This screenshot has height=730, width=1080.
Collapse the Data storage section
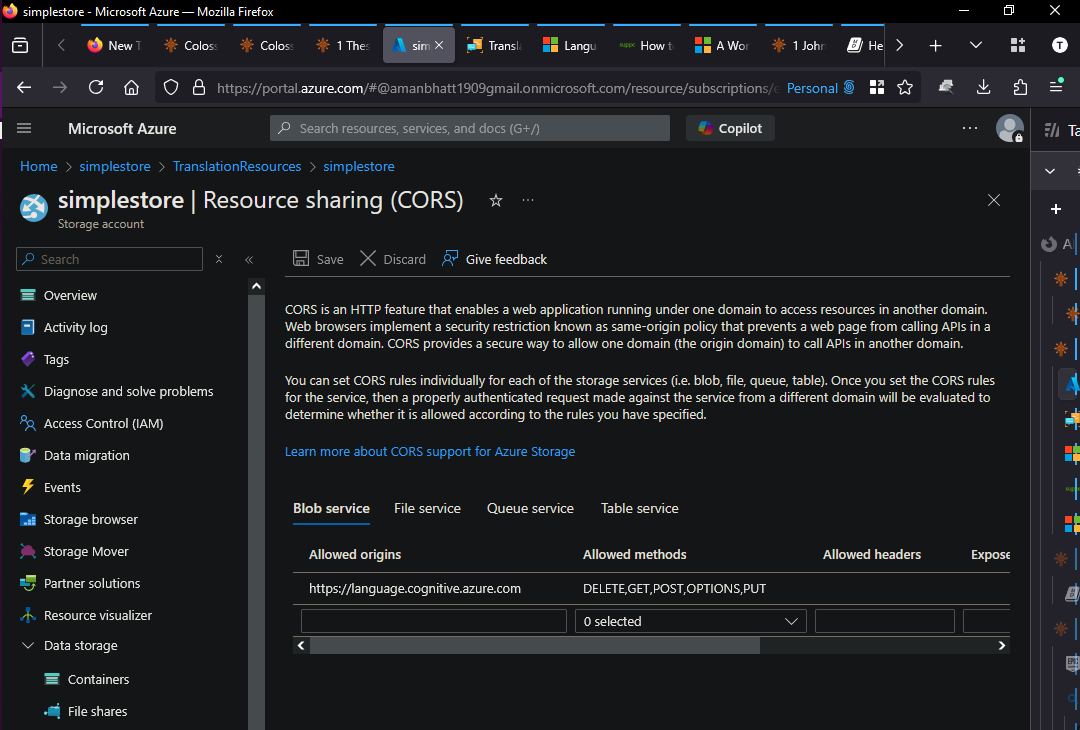[27, 646]
